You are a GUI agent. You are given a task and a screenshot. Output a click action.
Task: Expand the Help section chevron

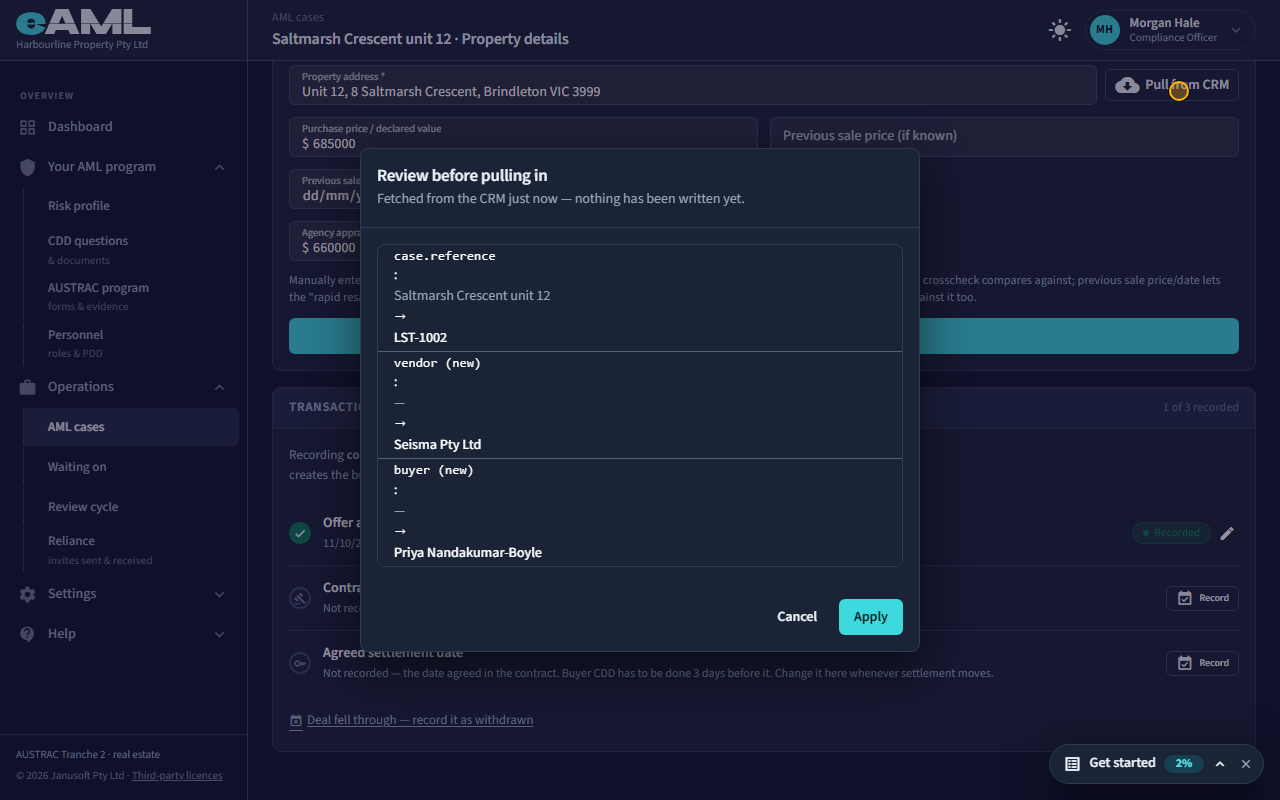(x=219, y=634)
